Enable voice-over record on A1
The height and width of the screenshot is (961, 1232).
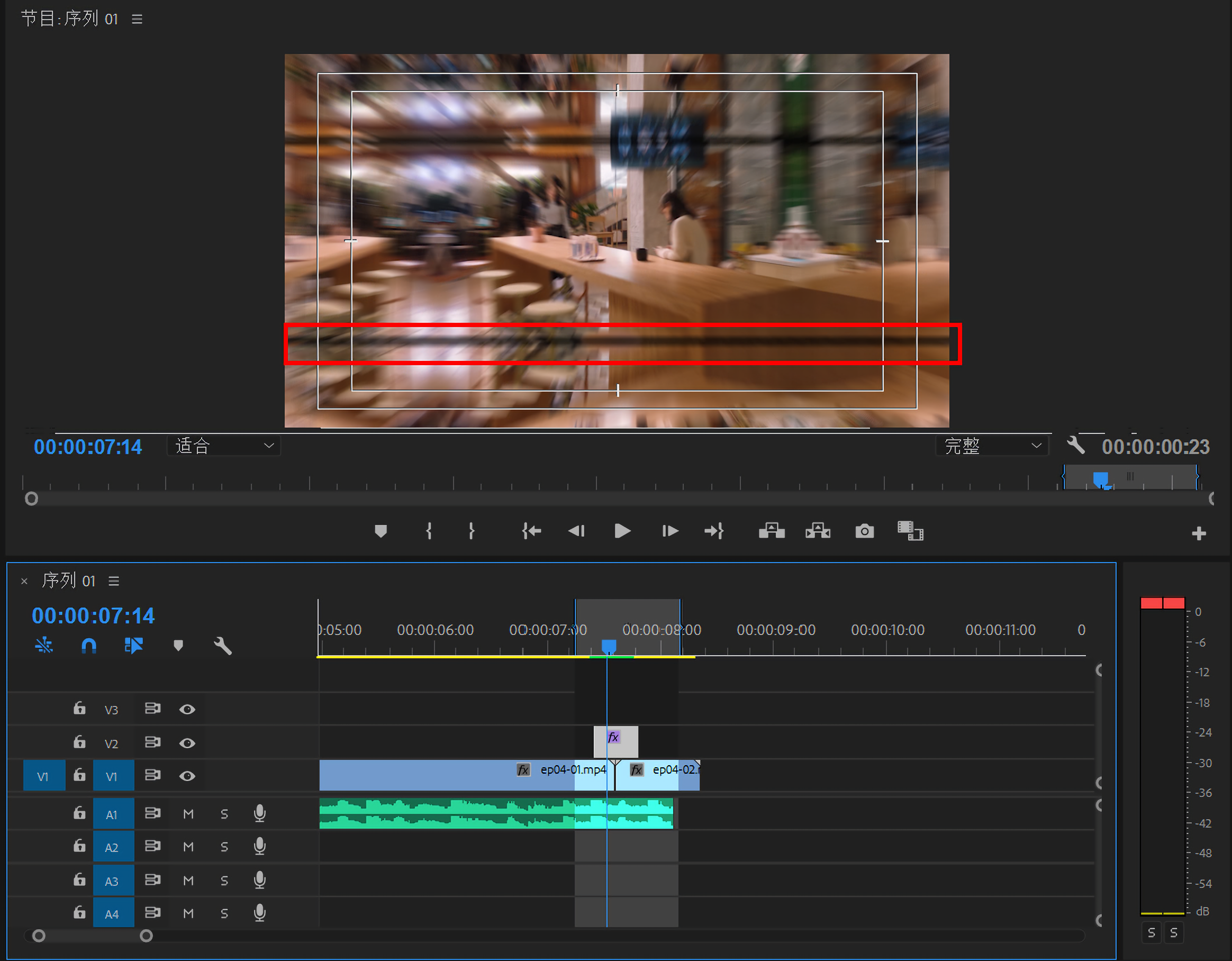click(259, 813)
